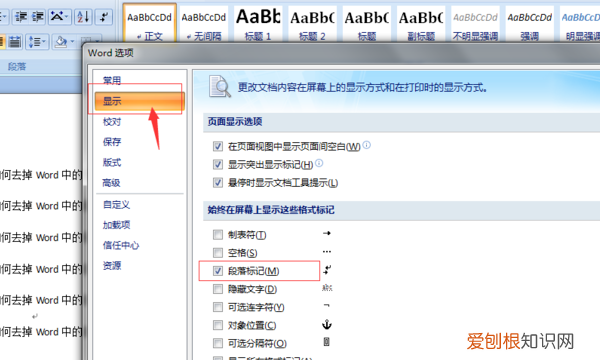The image size is (600, 360).
Task: Apply the 正文 style from gallery
Action: (x=150, y=24)
